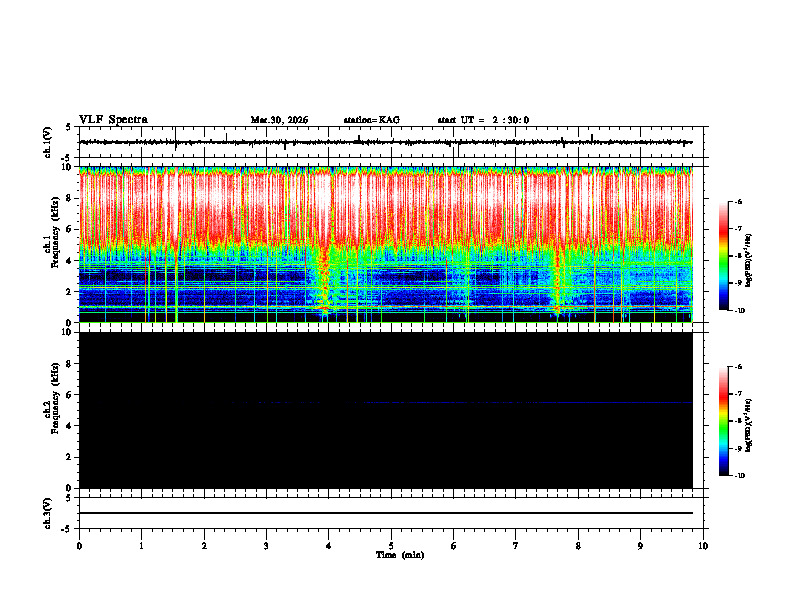
Task: Click the "-6" label on ch.1 color bar
Action: click(x=737, y=201)
